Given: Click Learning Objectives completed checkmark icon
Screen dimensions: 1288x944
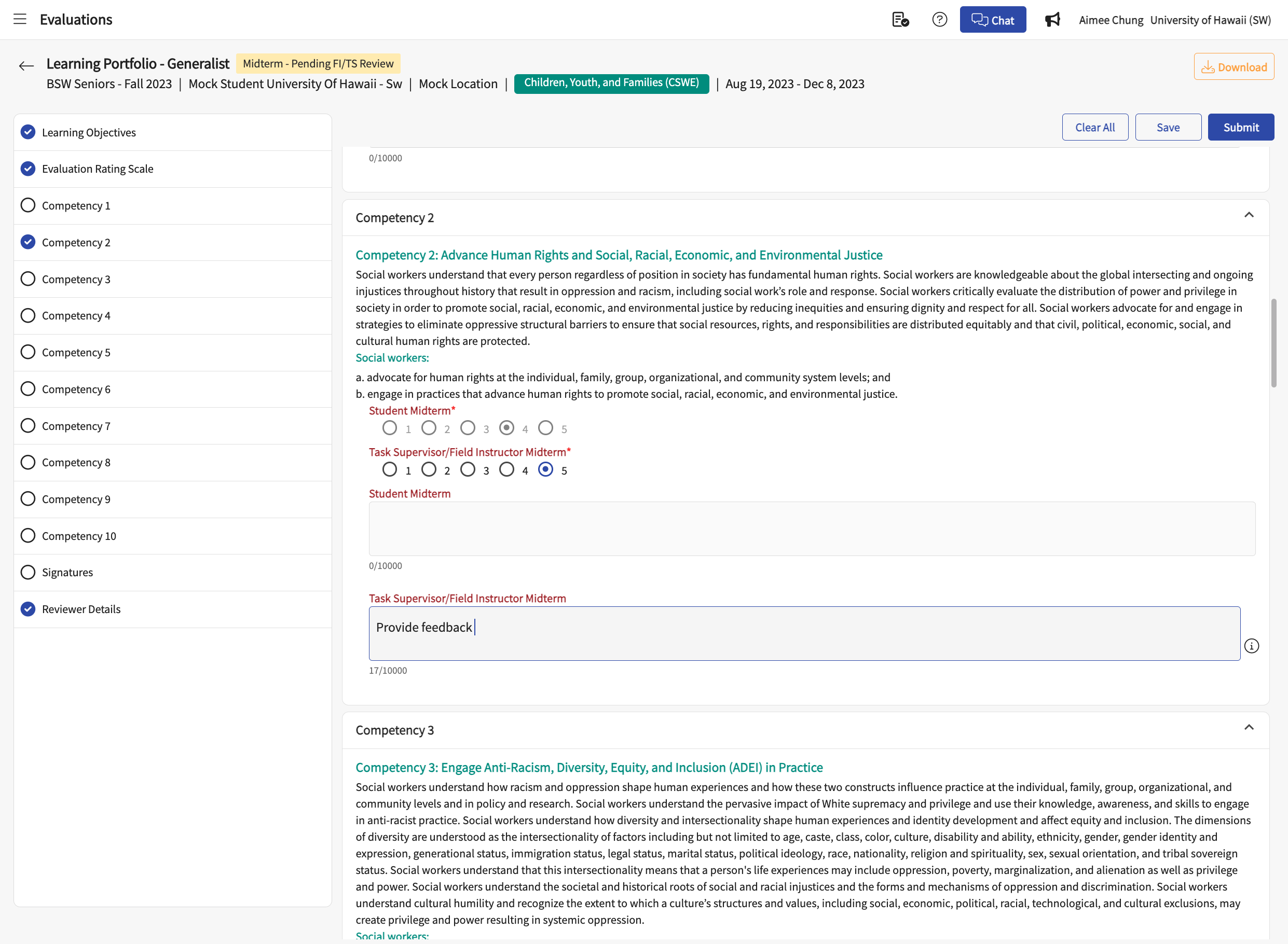Looking at the screenshot, I should pyautogui.click(x=28, y=132).
